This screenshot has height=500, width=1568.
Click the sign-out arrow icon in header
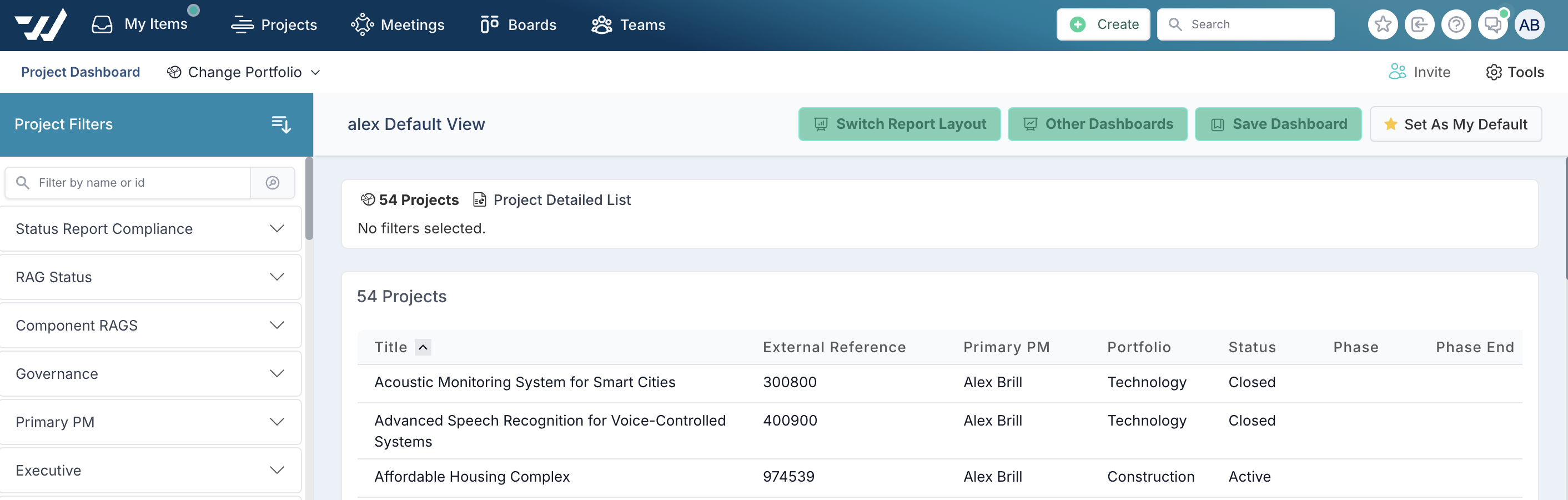tap(1419, 25)
